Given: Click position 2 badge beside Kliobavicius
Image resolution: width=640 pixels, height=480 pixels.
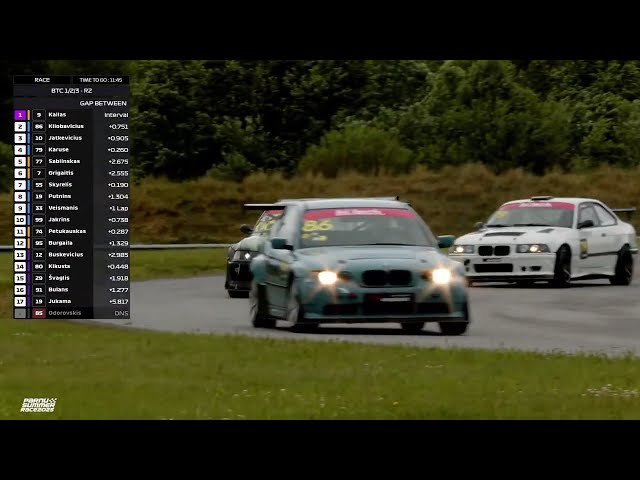Looking at the screenshot, I should [x=20, y=126].
